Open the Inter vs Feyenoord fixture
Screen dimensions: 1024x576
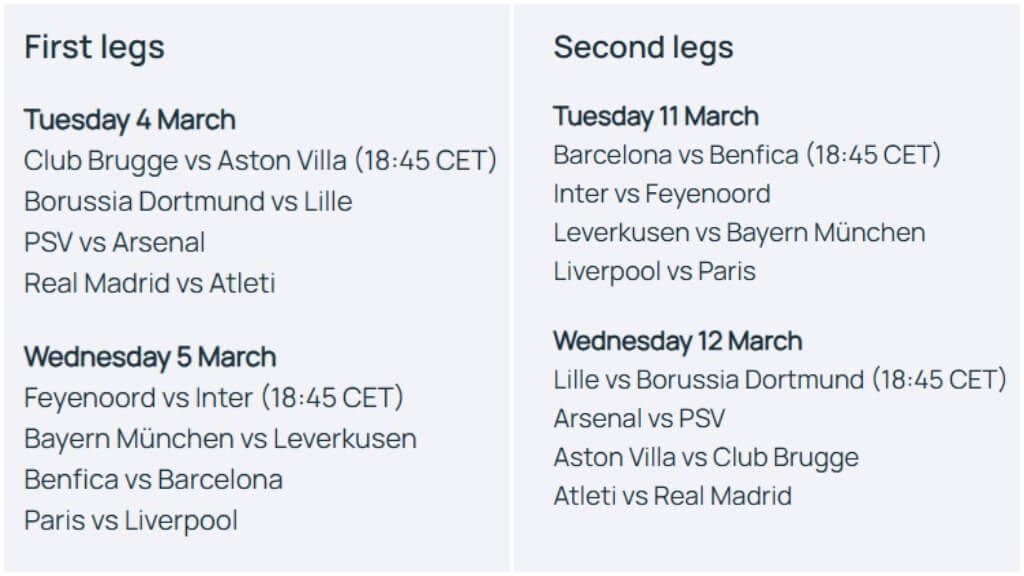pyautogui.click(x=662, y=193)
